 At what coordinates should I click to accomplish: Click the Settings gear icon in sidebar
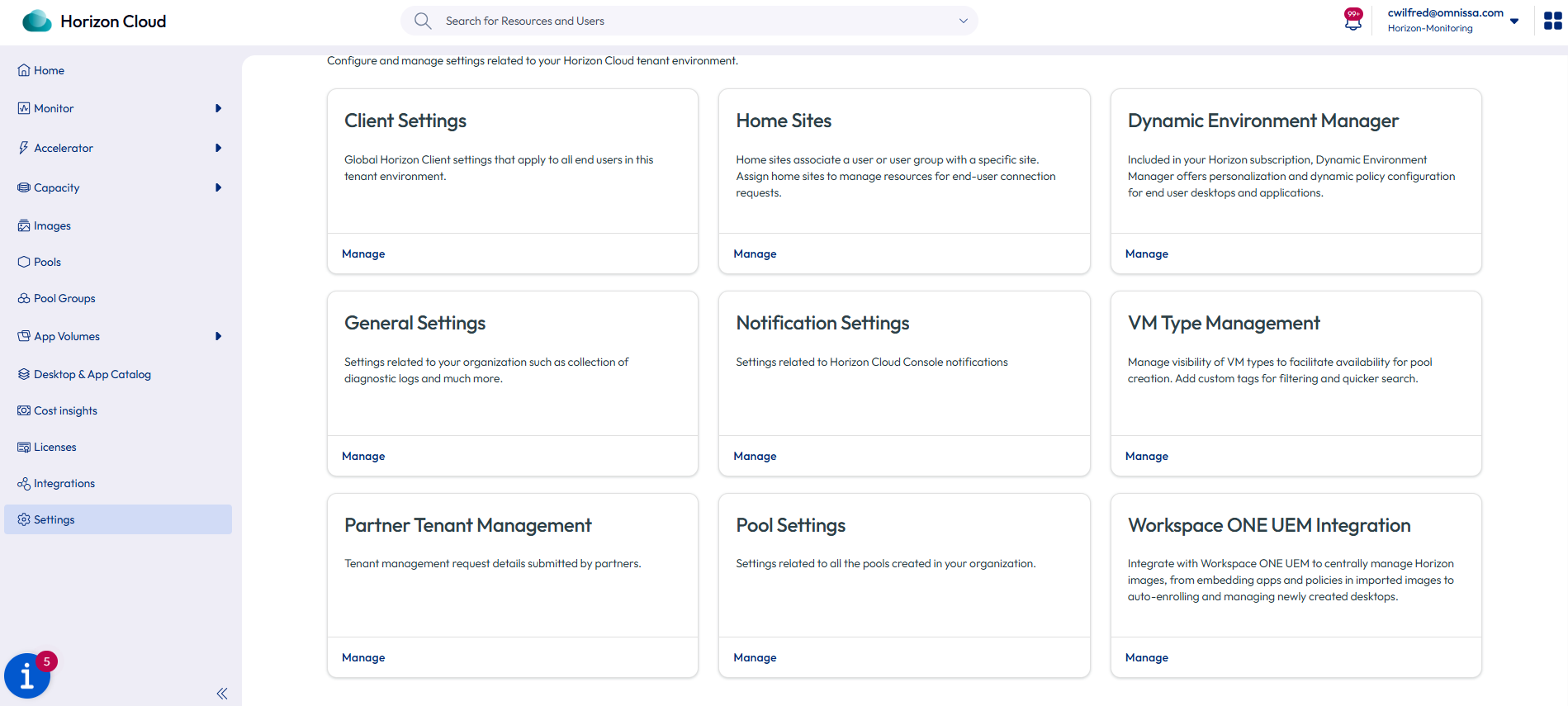[24, 519]
